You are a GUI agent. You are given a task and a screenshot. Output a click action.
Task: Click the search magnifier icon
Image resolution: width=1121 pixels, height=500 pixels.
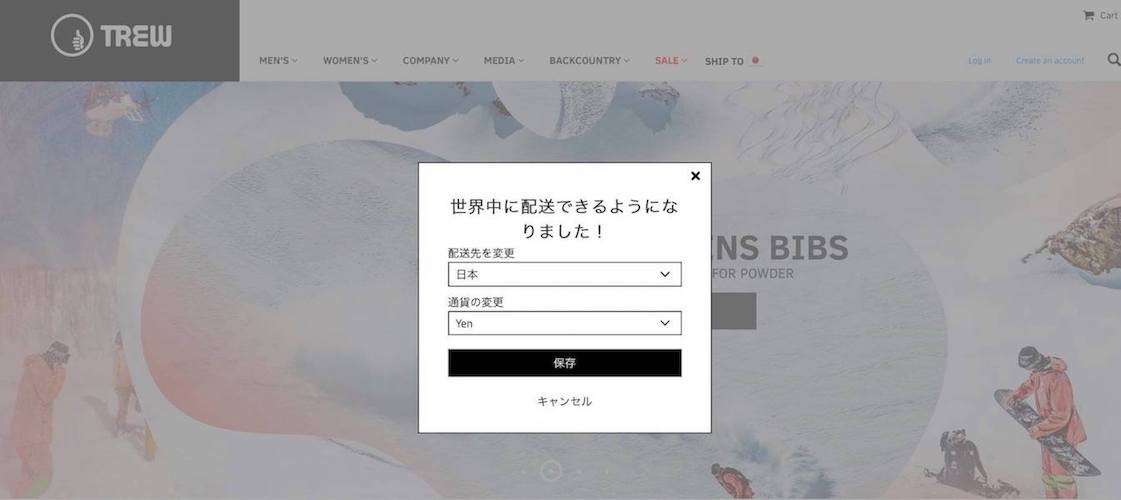(x=1113, y=60)
